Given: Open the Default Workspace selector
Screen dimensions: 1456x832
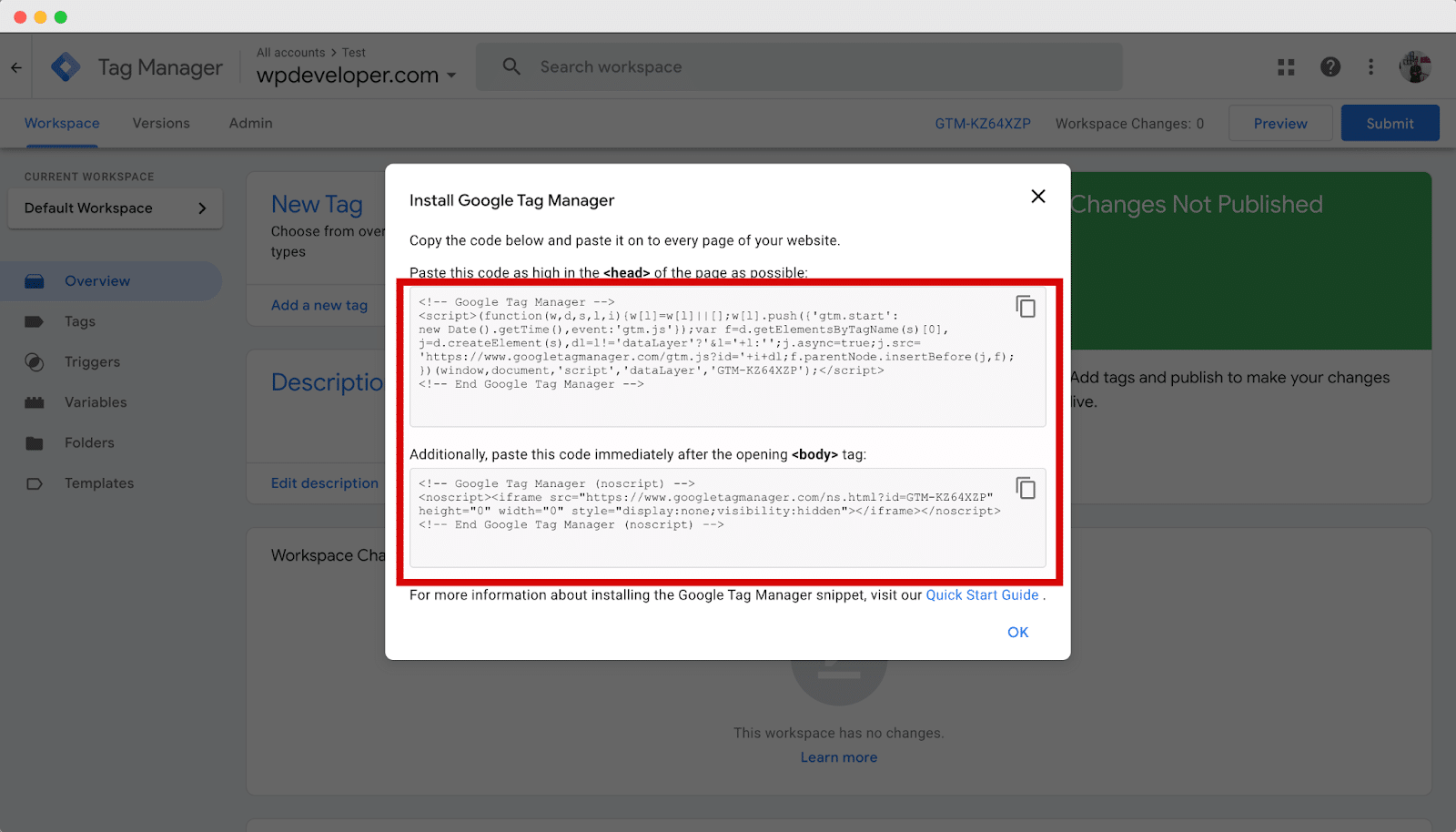Looking at the screenshot, I should [116, 208].
